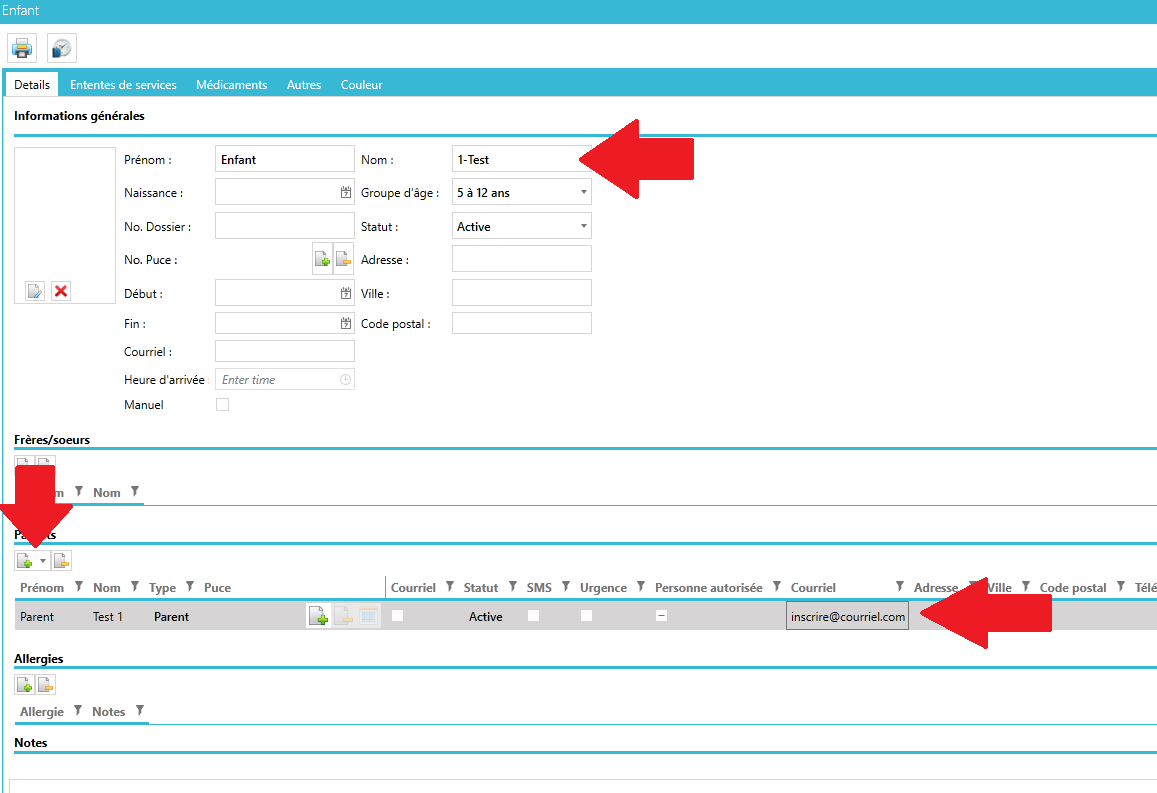The width and height of the screenshot is (1157, 793).
Task: Expand the Statut dropdown
Action: [583, 226]
